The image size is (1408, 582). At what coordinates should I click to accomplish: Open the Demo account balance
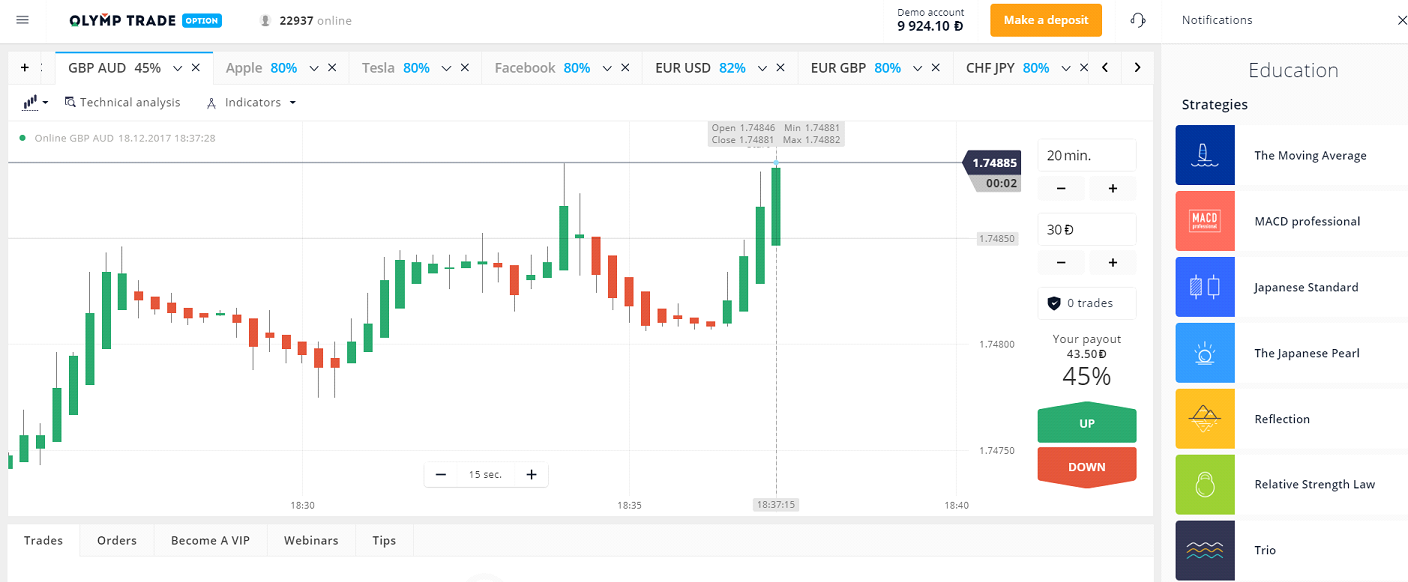(x=930, y=20)
